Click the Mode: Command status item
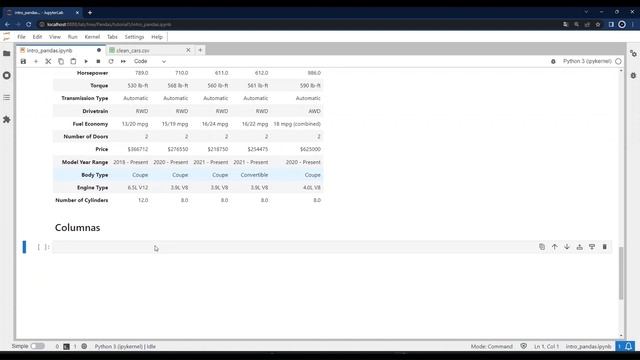Screen dimensions: 640x360 tap(491, 347)
